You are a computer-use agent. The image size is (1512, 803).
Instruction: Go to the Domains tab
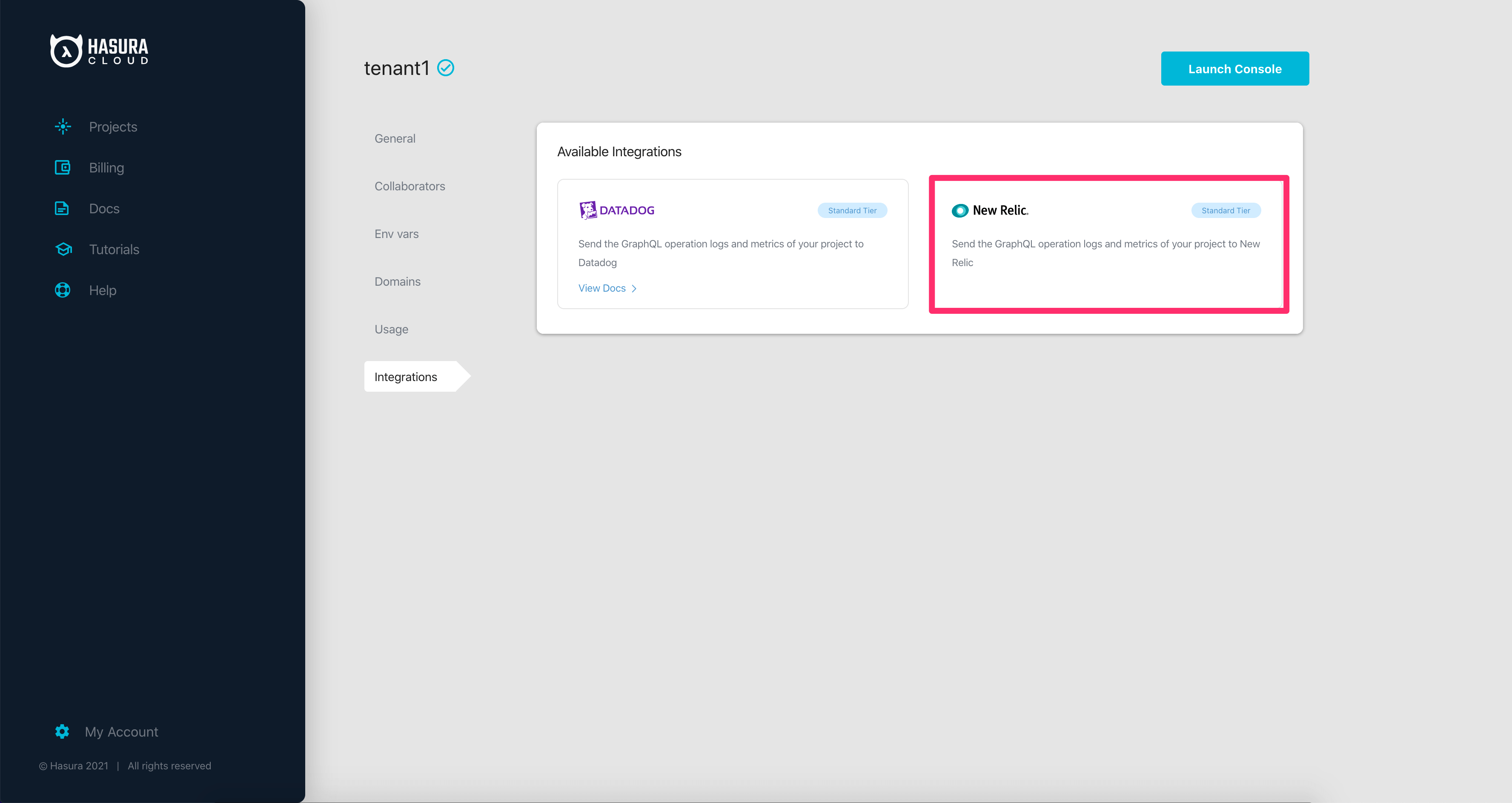click(x=398, y=282)
